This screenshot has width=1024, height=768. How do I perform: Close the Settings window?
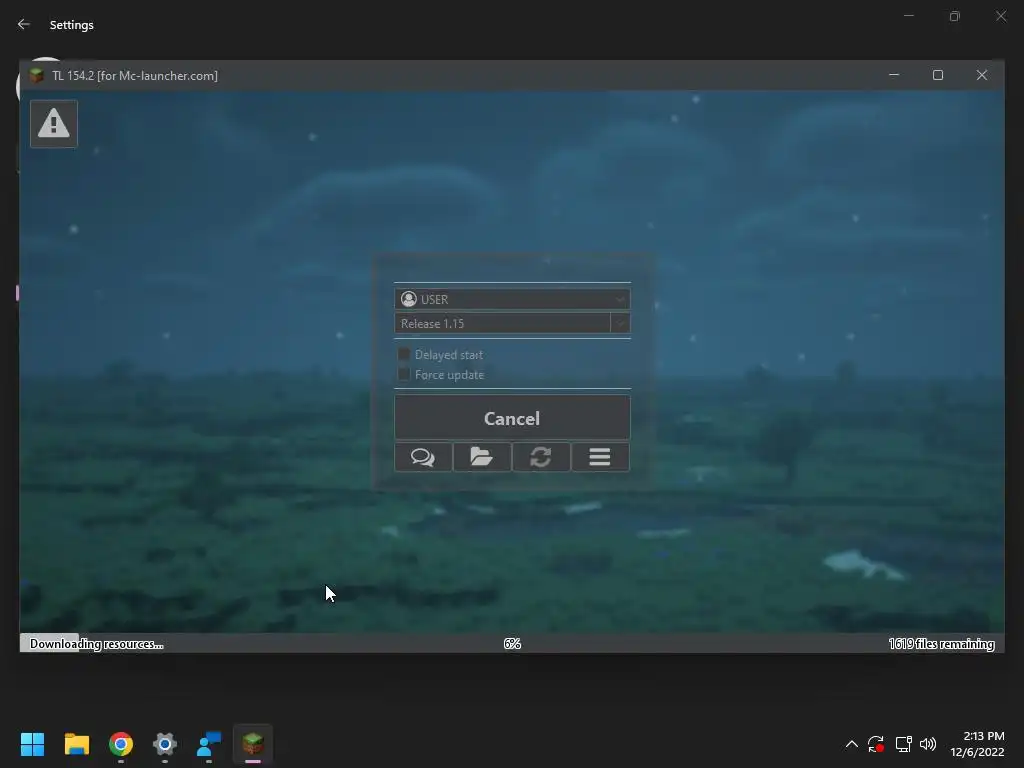1001,16
